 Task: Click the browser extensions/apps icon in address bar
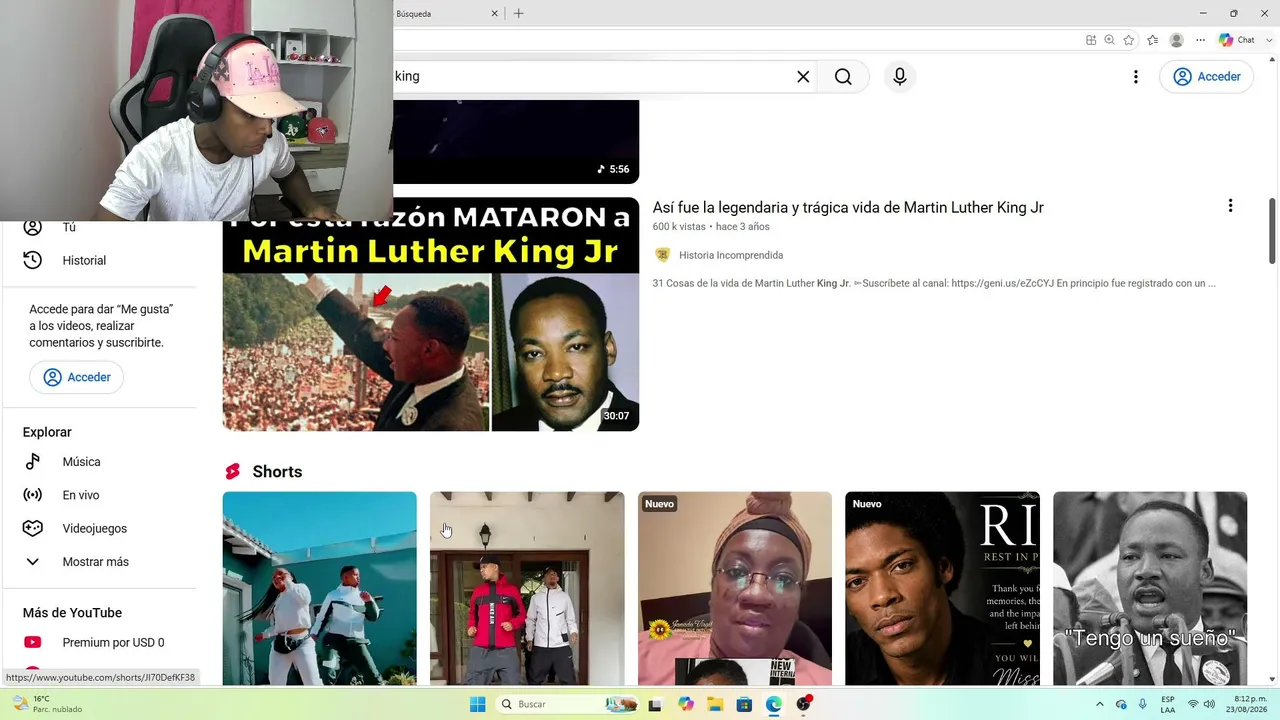[x=1091, y=40]
